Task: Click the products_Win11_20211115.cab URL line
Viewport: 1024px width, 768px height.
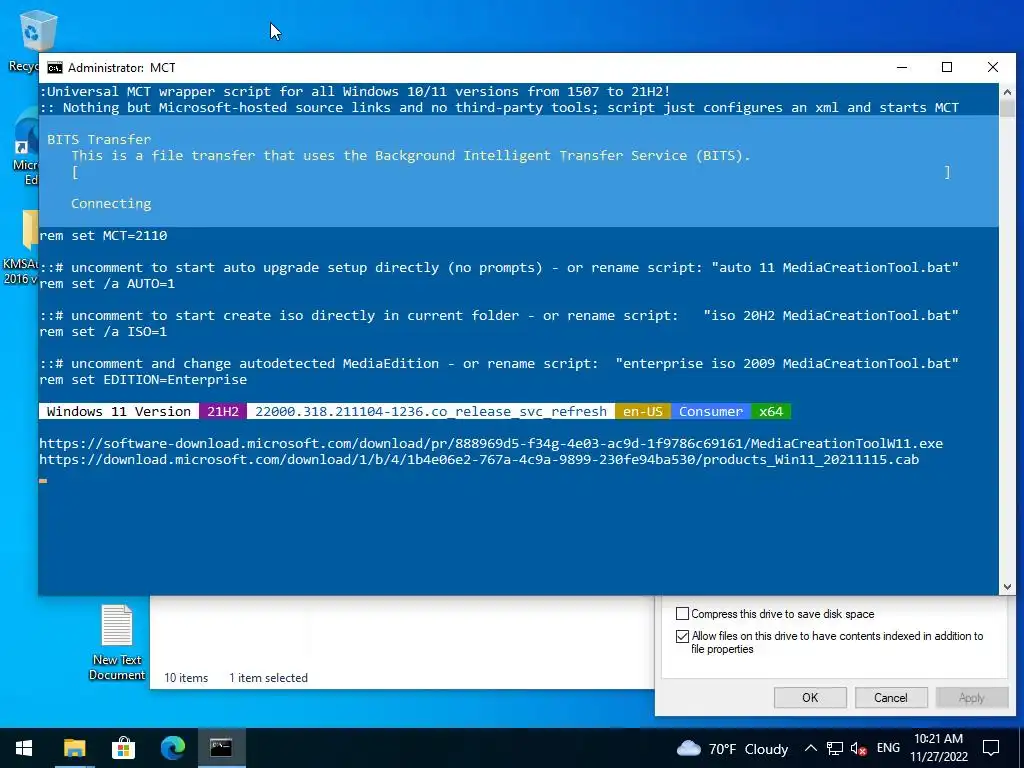Action: pos(479,460)
